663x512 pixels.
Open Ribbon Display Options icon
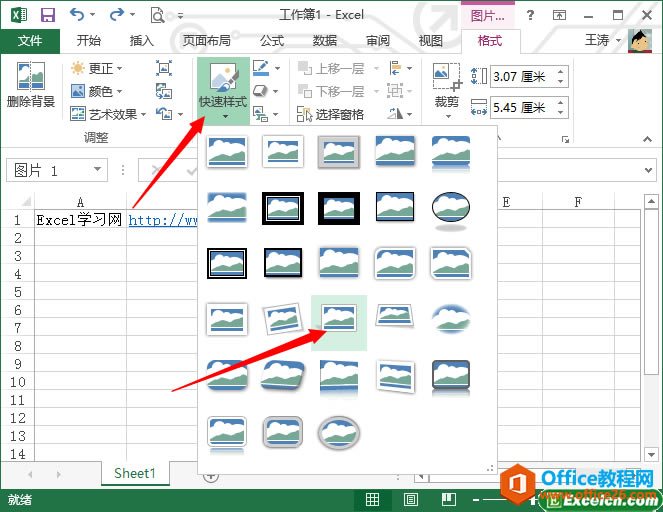click(559, 16)
